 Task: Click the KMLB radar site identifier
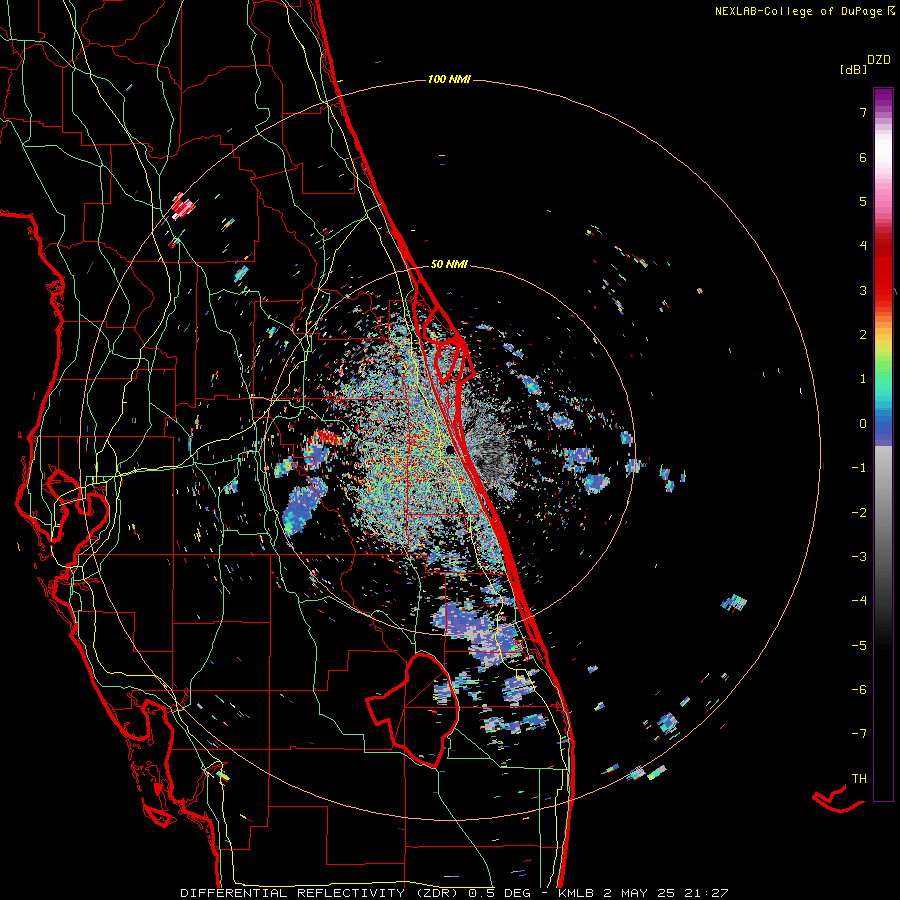coord(576,893)
